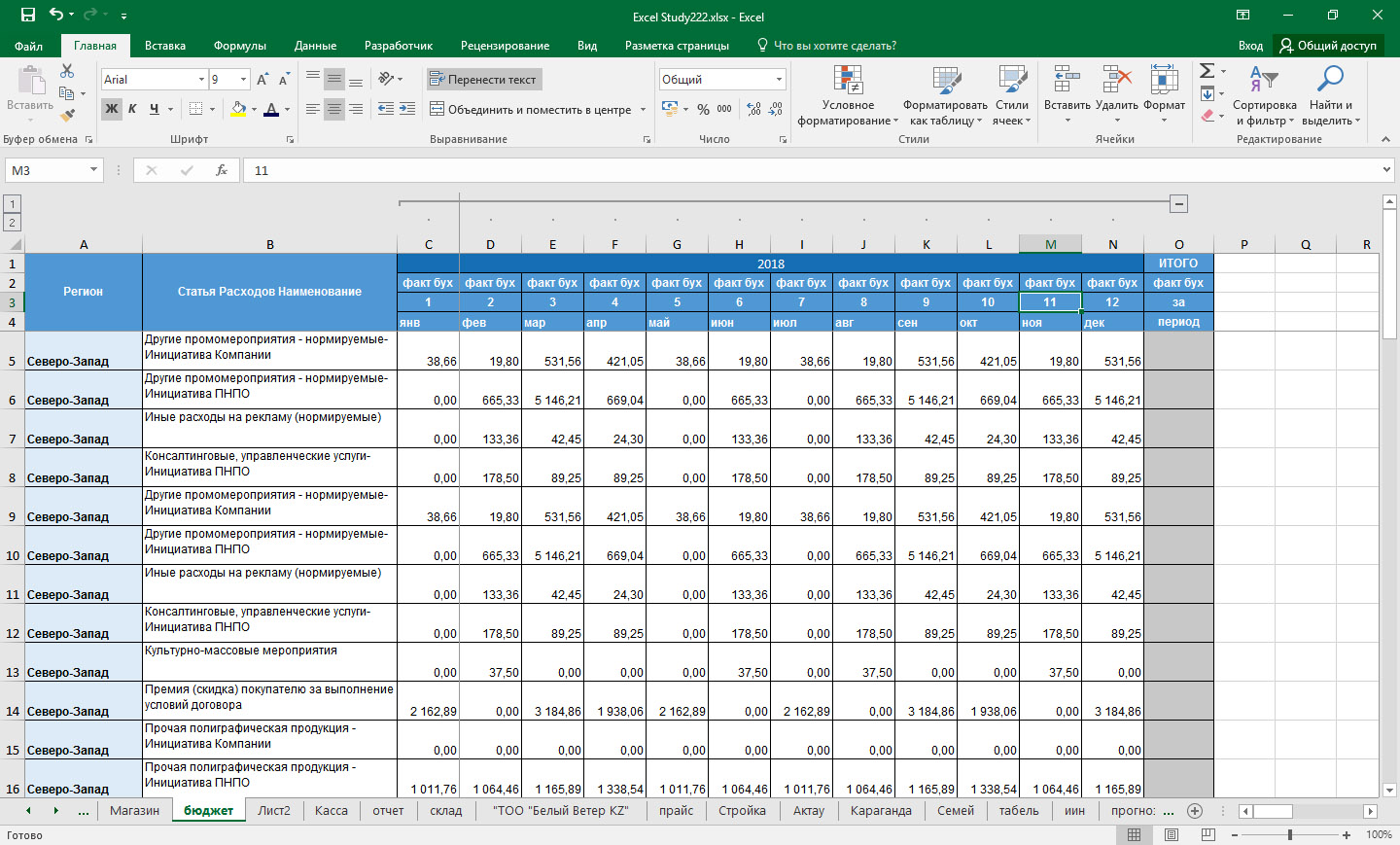This screenshot has height=845, width=1400.
Task: Undo the last action
Action: point(56,15)
